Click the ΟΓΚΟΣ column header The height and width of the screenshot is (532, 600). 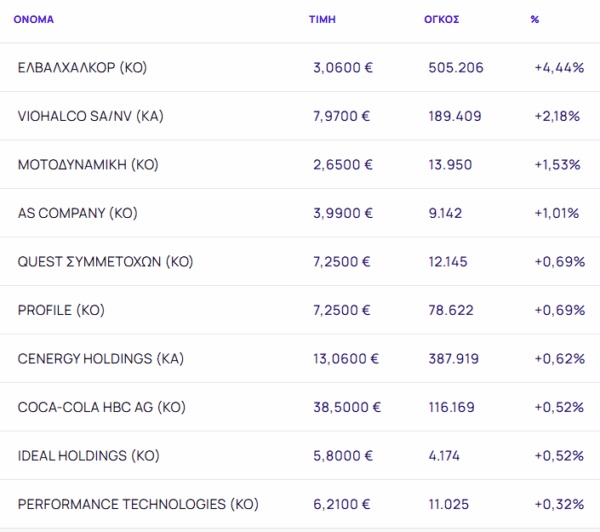pyautogui.click(x=441, y=19)
